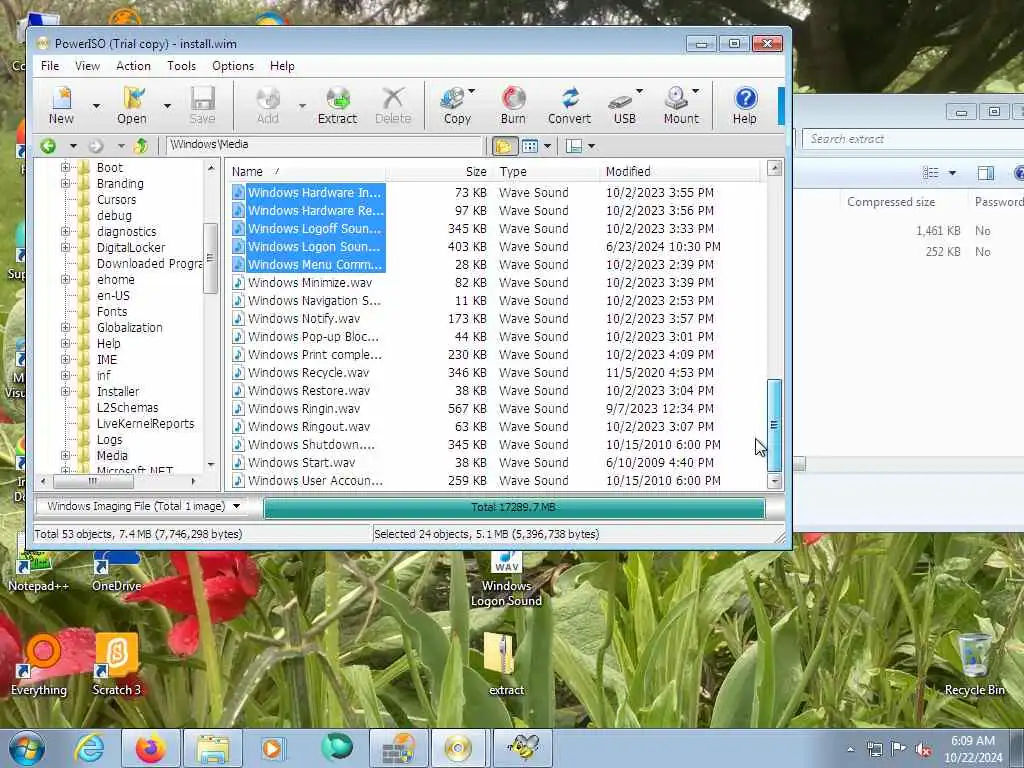
Task: Open Scratch 3 desktop shortcut
Action: click(116, 664)
